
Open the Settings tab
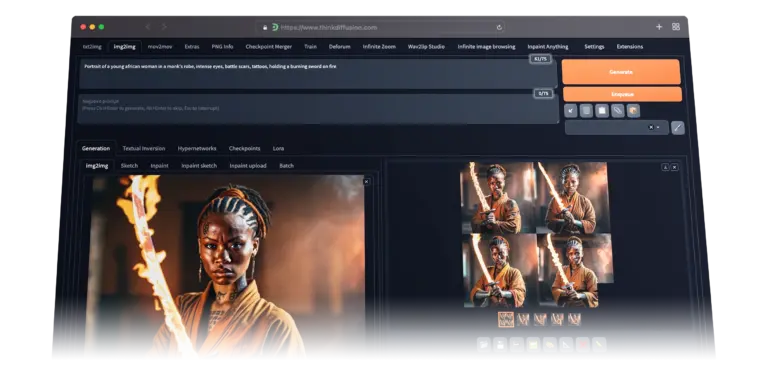coord(594,47)
